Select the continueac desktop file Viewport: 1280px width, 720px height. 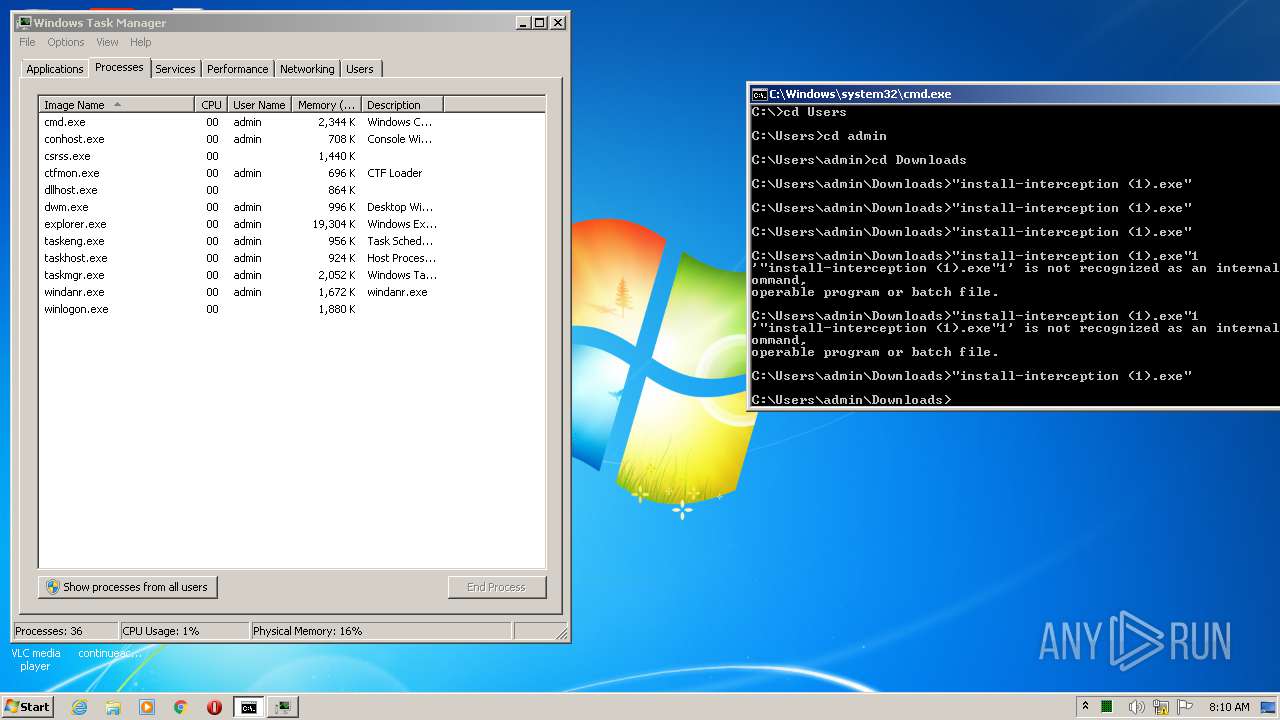click(x=110, y=653)
